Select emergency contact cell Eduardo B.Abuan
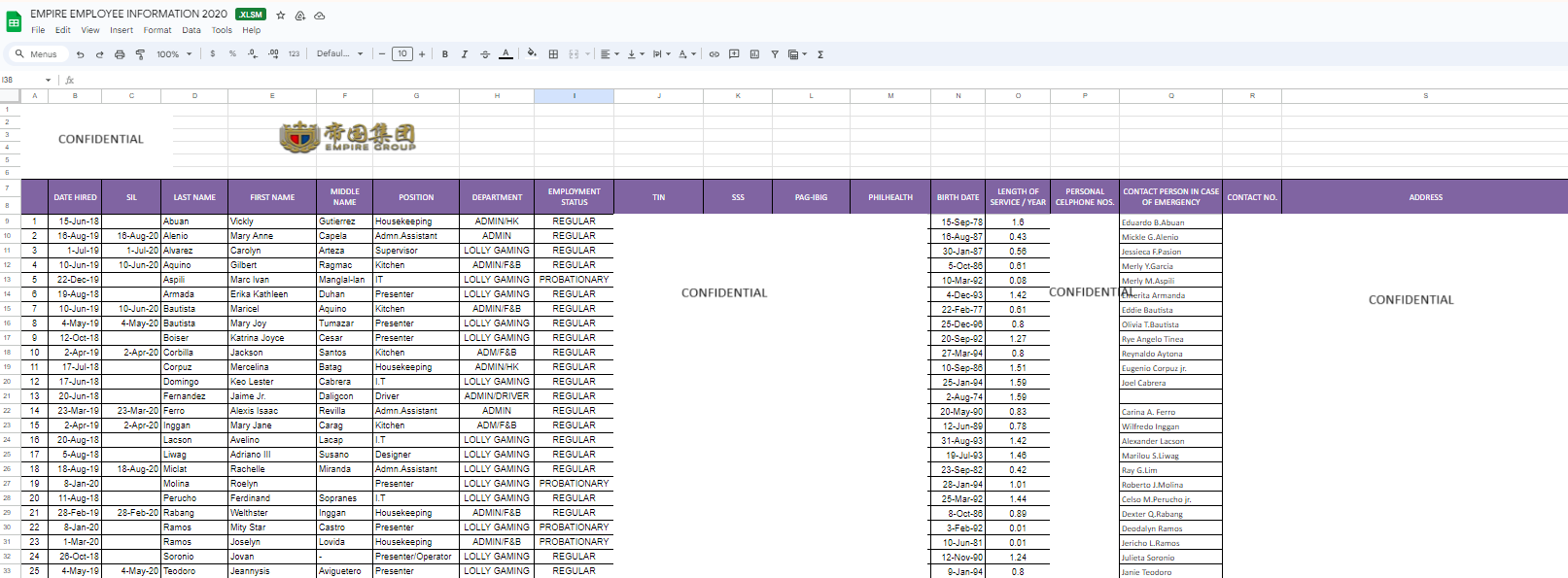The width and height of the screenshot is (1568, 578). [1171, 222]
